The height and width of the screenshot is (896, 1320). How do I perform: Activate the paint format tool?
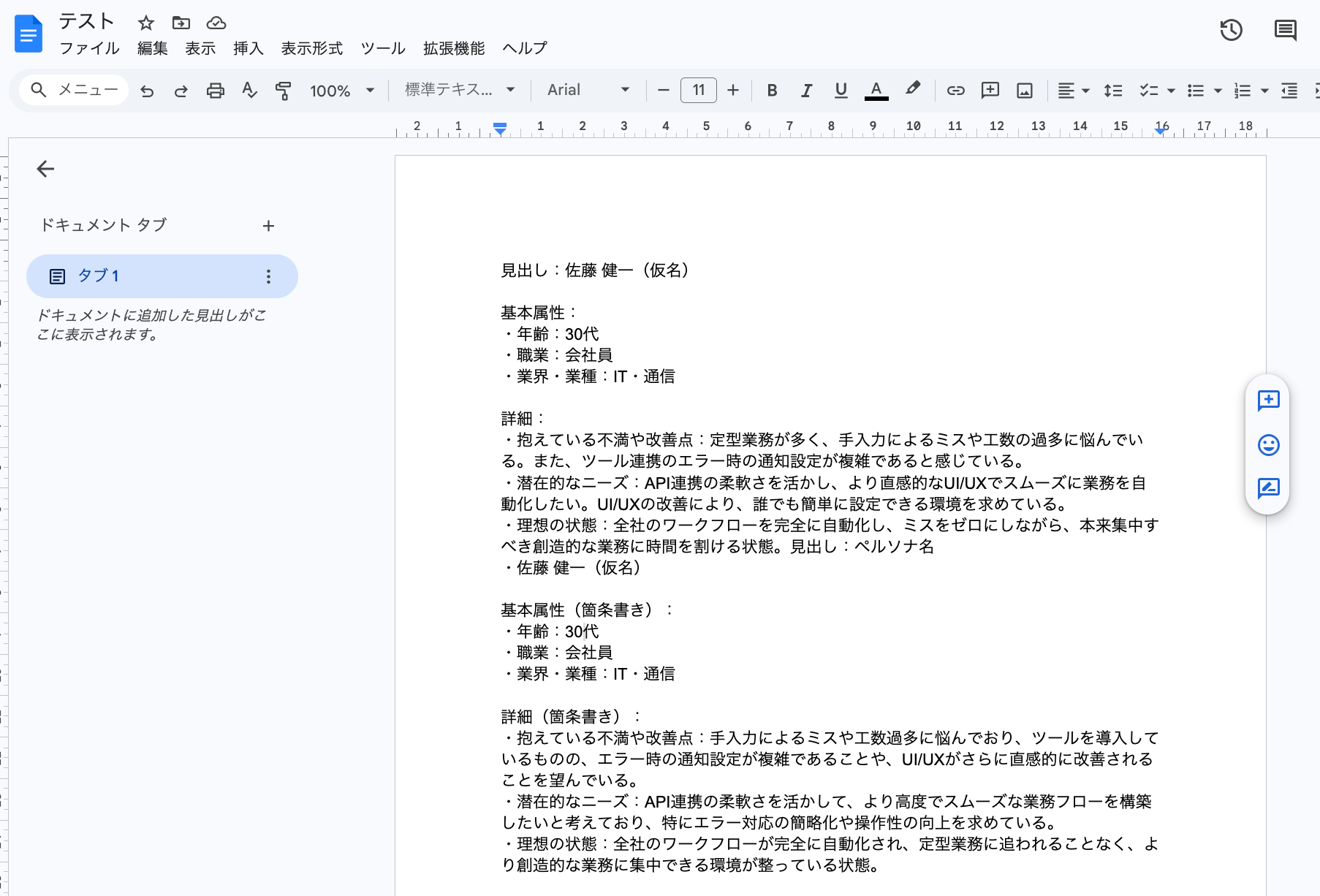pyautogui.click(x=284, y=91)
